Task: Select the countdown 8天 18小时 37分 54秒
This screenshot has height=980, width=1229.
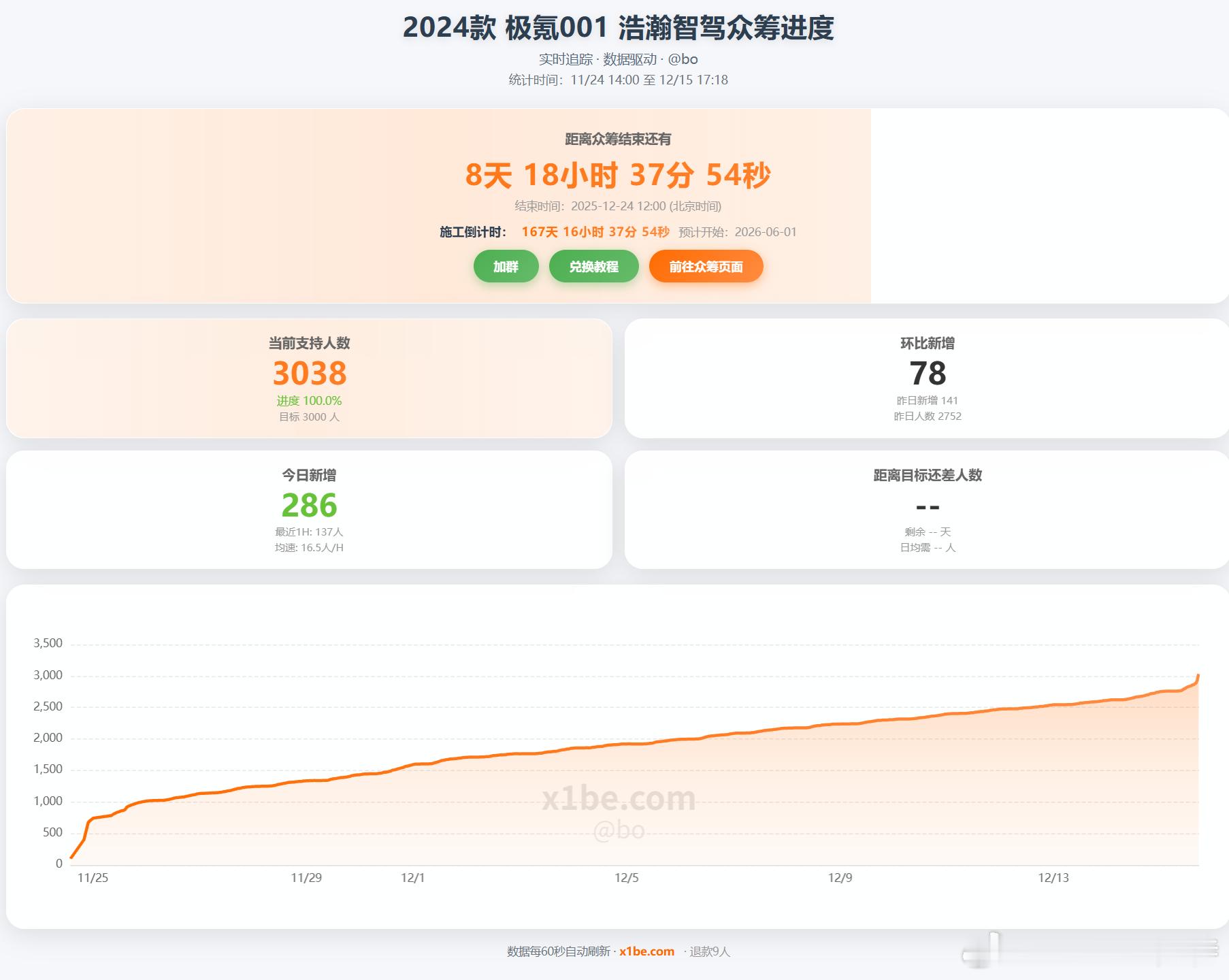Action: click(x=618, y=175)
